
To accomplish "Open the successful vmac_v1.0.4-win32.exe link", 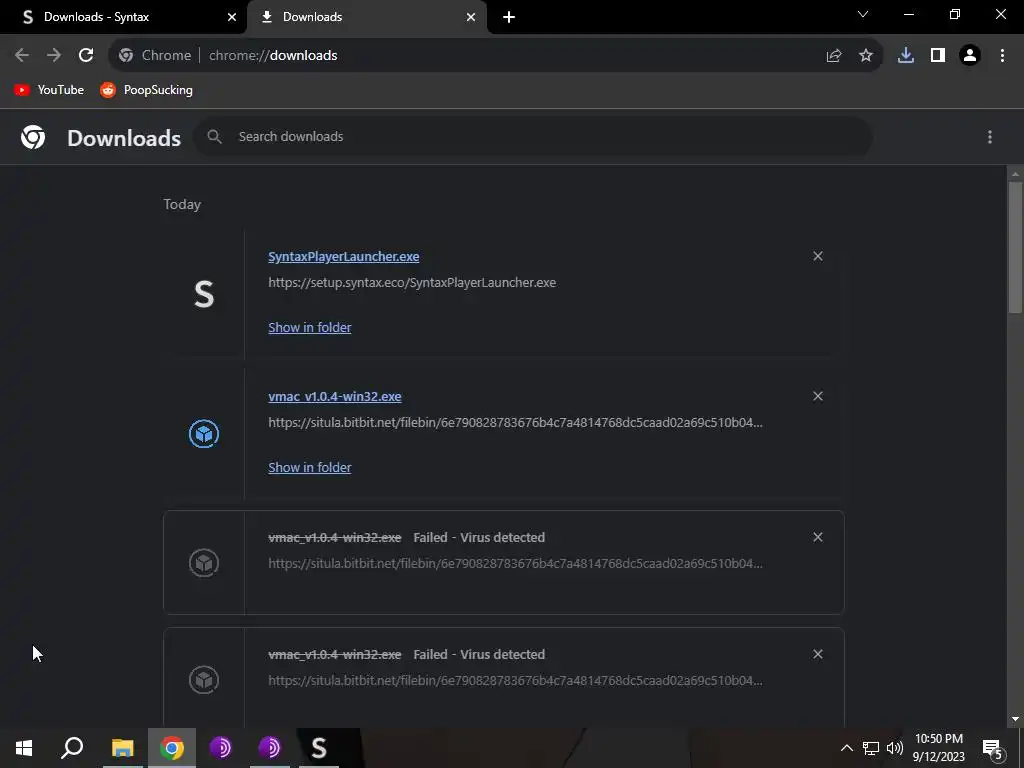I will tap(335, 396).
